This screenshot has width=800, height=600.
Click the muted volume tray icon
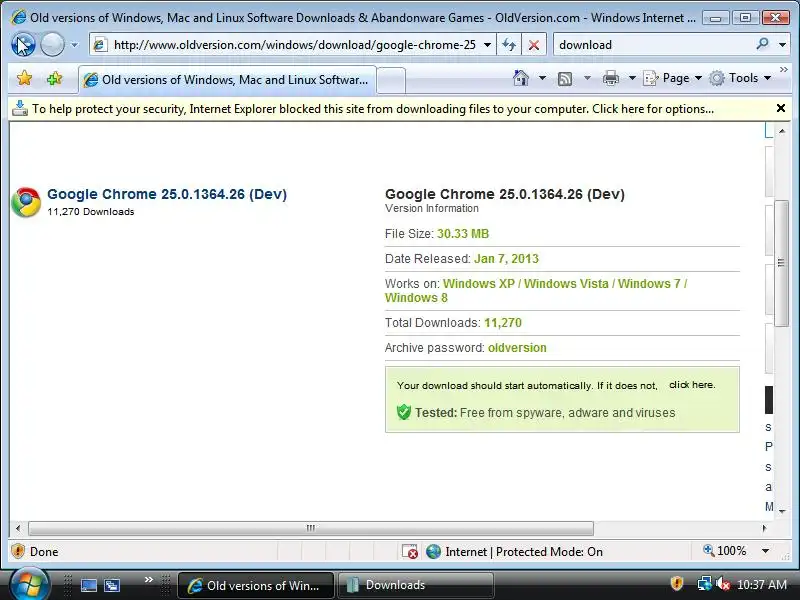(x=722, y=584)
